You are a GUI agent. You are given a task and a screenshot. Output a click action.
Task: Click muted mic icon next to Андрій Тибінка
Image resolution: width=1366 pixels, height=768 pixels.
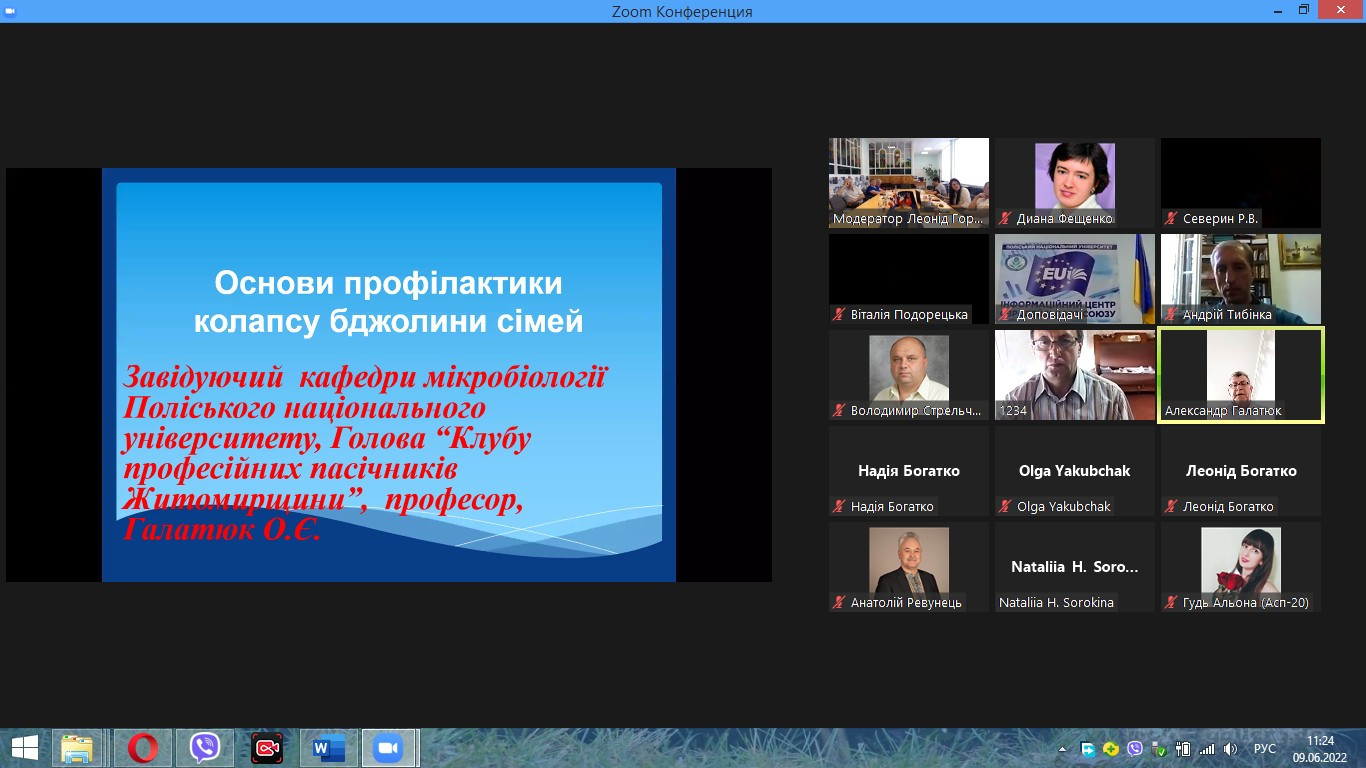[x=1171, y=315]
